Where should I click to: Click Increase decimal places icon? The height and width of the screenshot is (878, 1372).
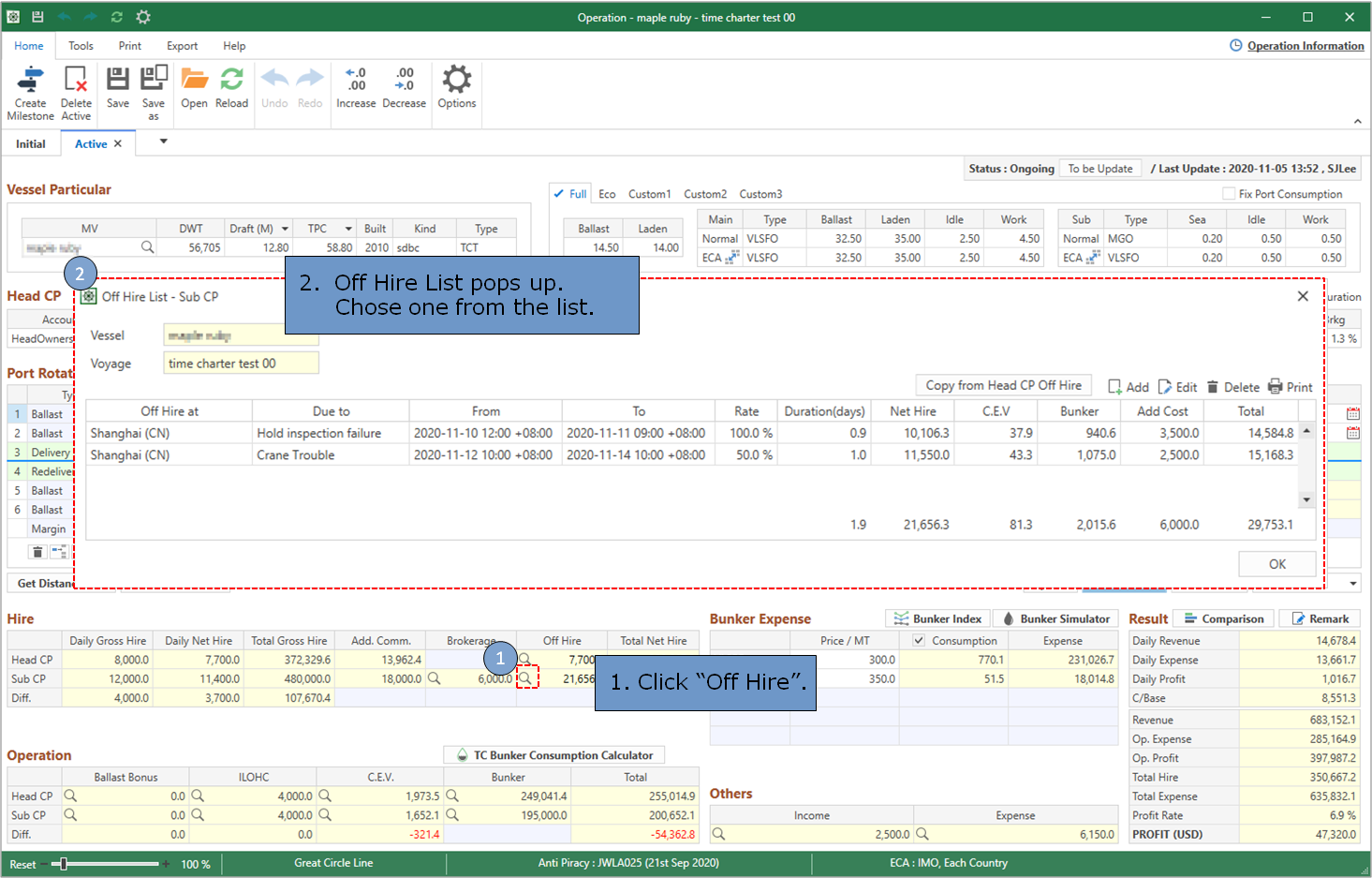tap(356, 81)
